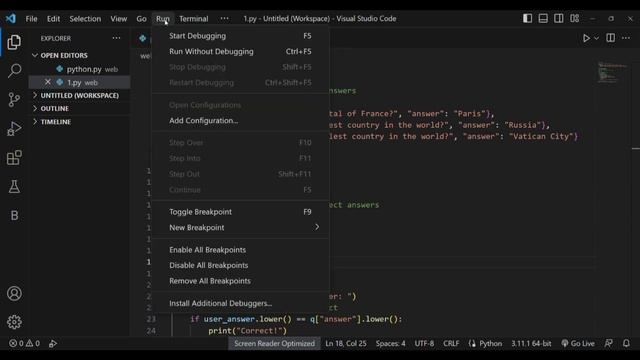The height and width of the screenshot is (360, 640).
Task: Open the Selection menu
Action: click(85, 18)
